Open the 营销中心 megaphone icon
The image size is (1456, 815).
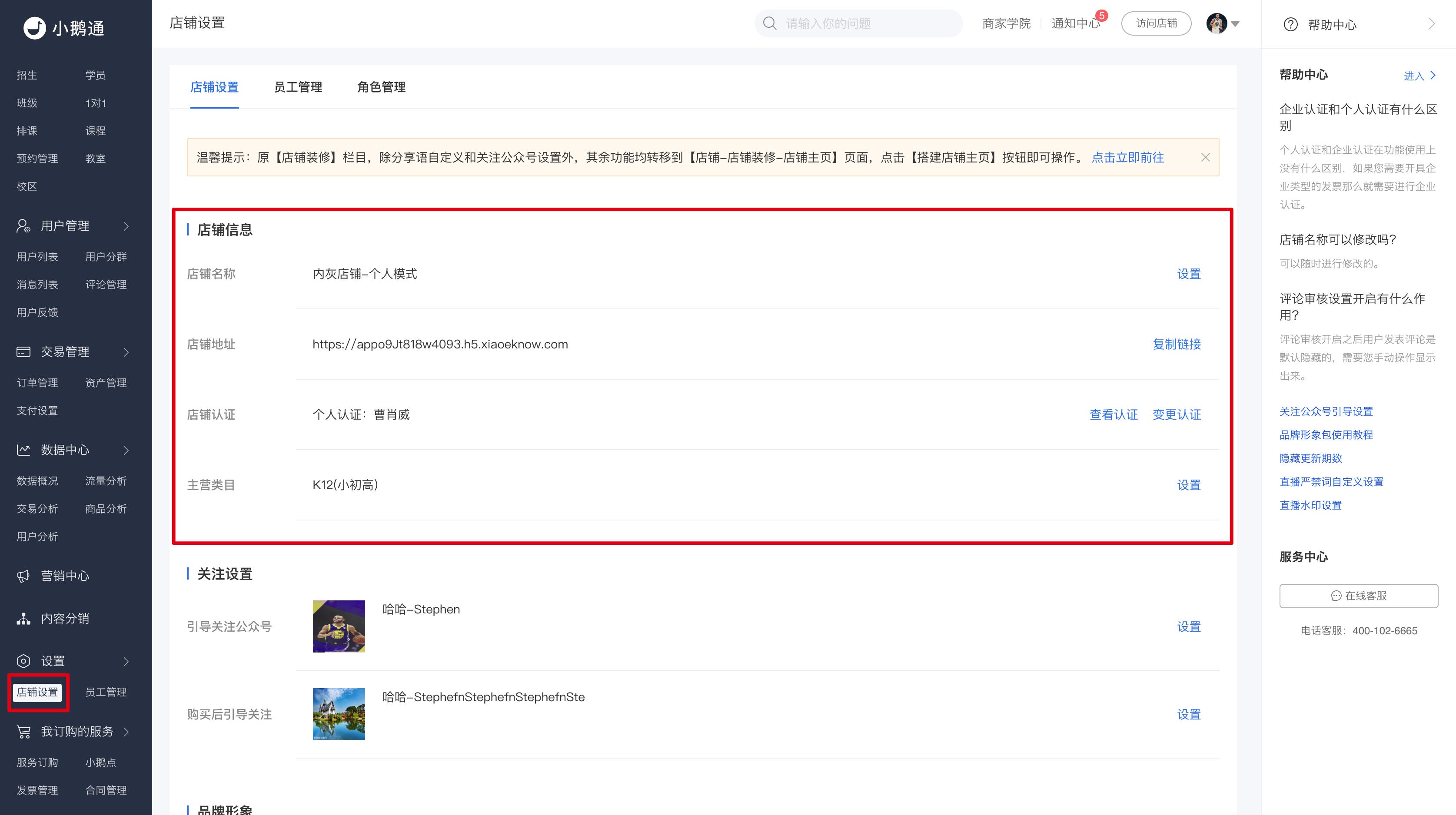(x=23, y=576)
